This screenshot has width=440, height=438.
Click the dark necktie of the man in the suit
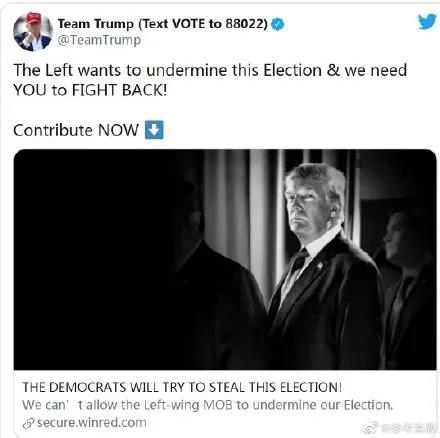[298, 261]
